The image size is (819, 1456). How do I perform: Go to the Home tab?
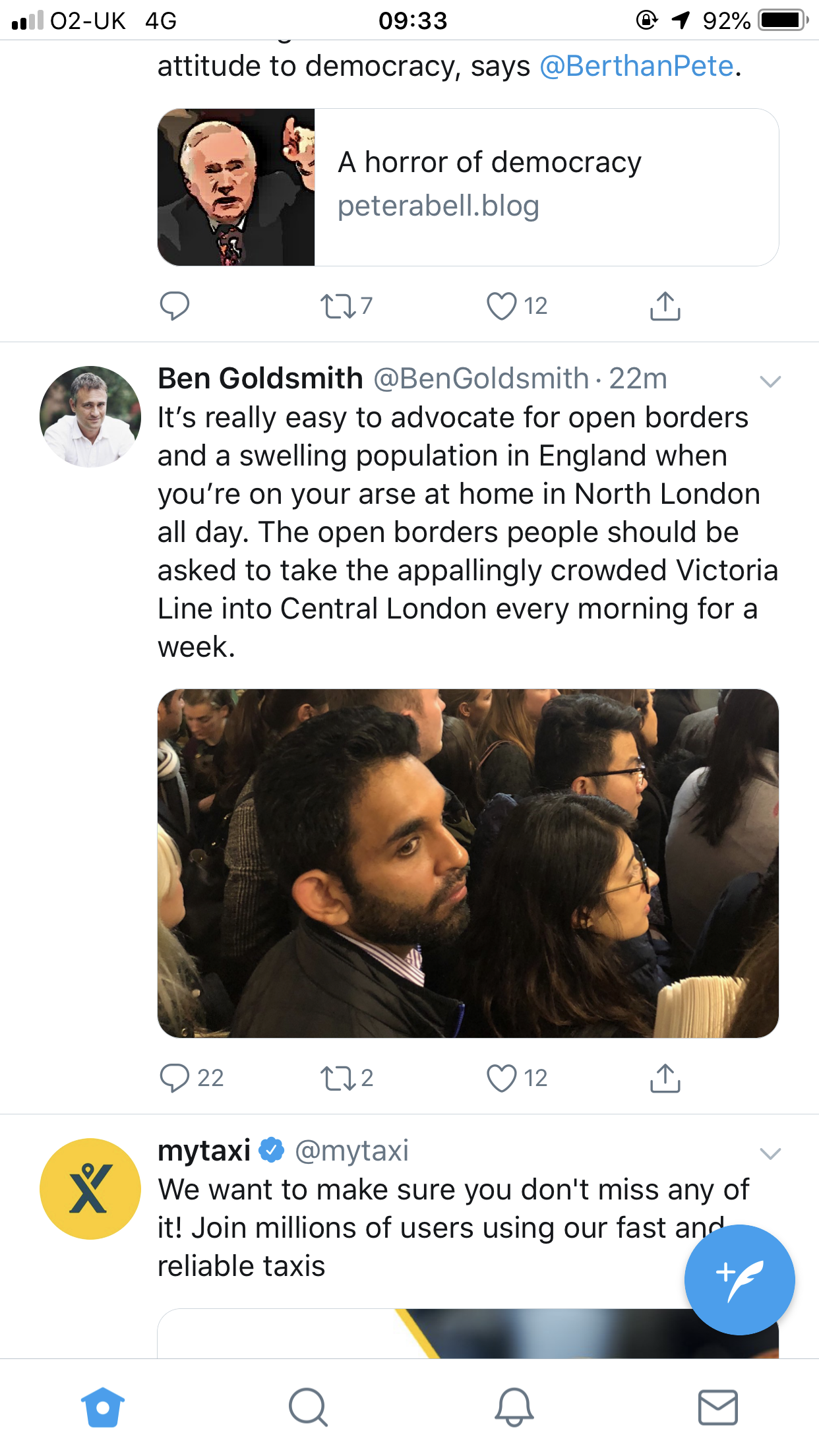[x=102, y=1407]
